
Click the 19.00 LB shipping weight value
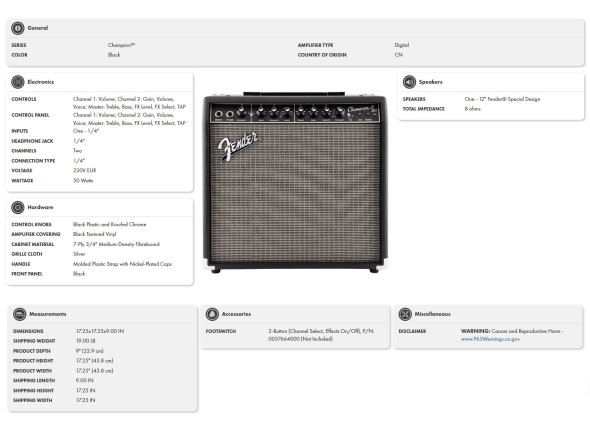pos(86,341)
